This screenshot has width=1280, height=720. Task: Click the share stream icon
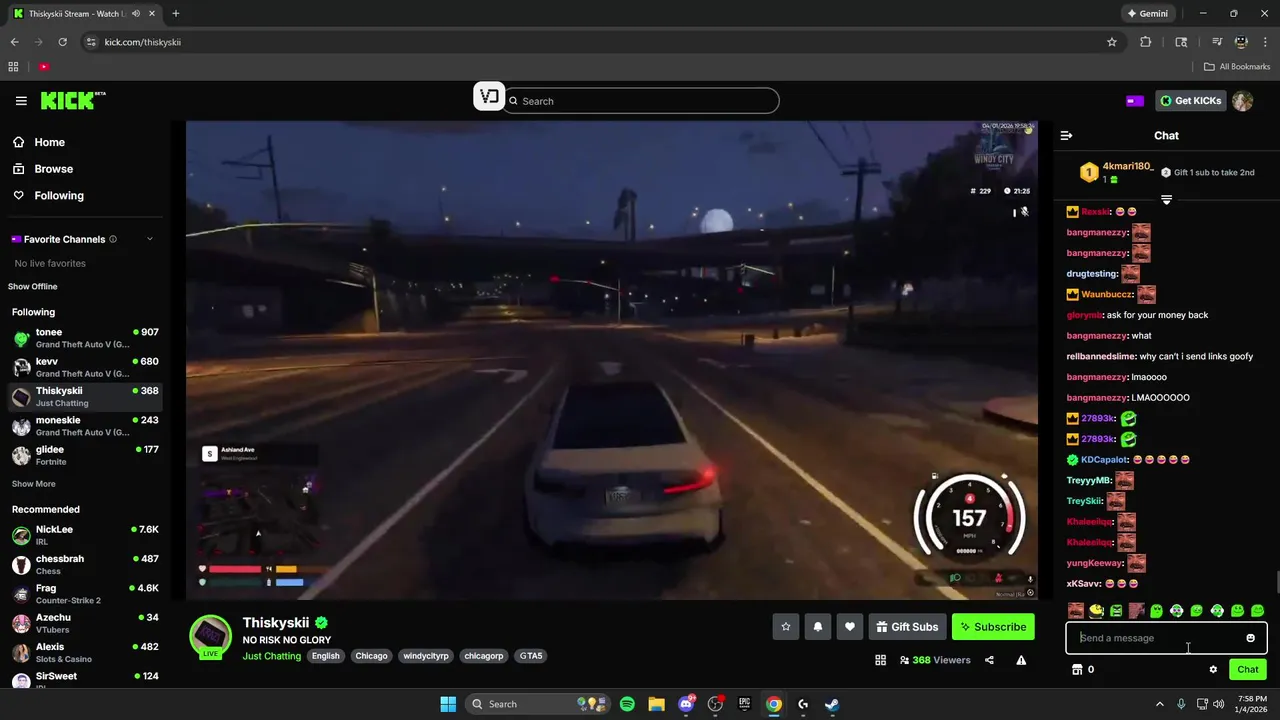click(x=989, y=660)
